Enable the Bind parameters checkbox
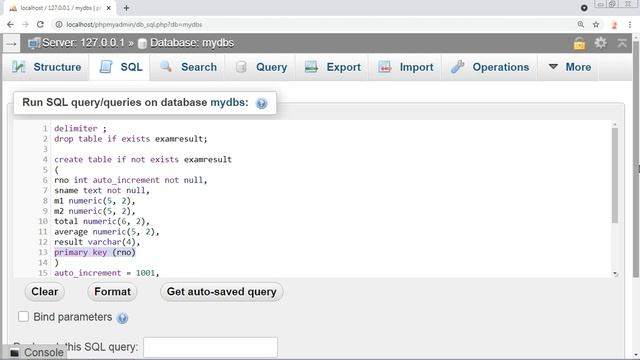Image resolution: width=640 pixels, height=360 pixels. (23, 317)
